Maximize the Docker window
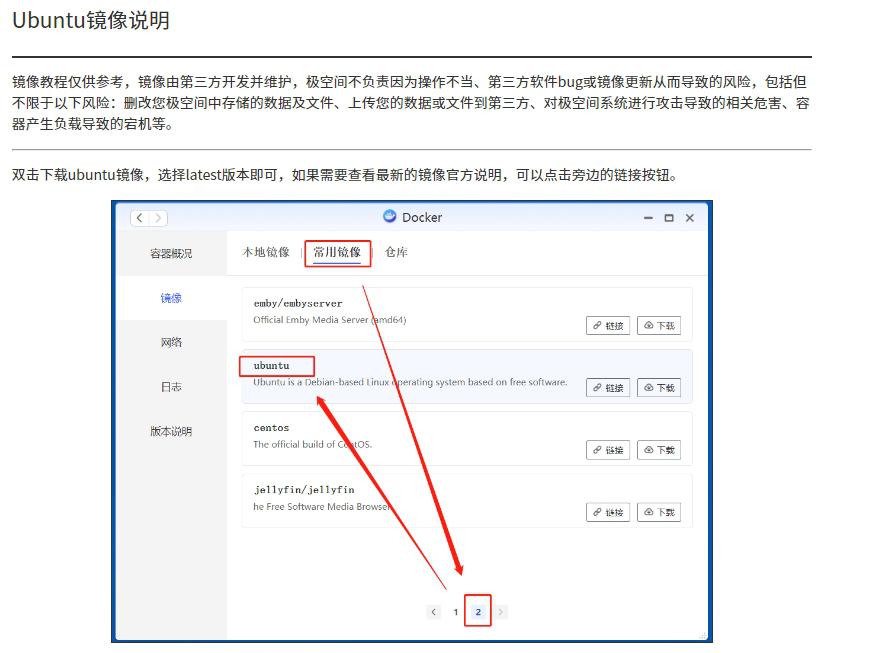890x653 pixels. point(669,218)
